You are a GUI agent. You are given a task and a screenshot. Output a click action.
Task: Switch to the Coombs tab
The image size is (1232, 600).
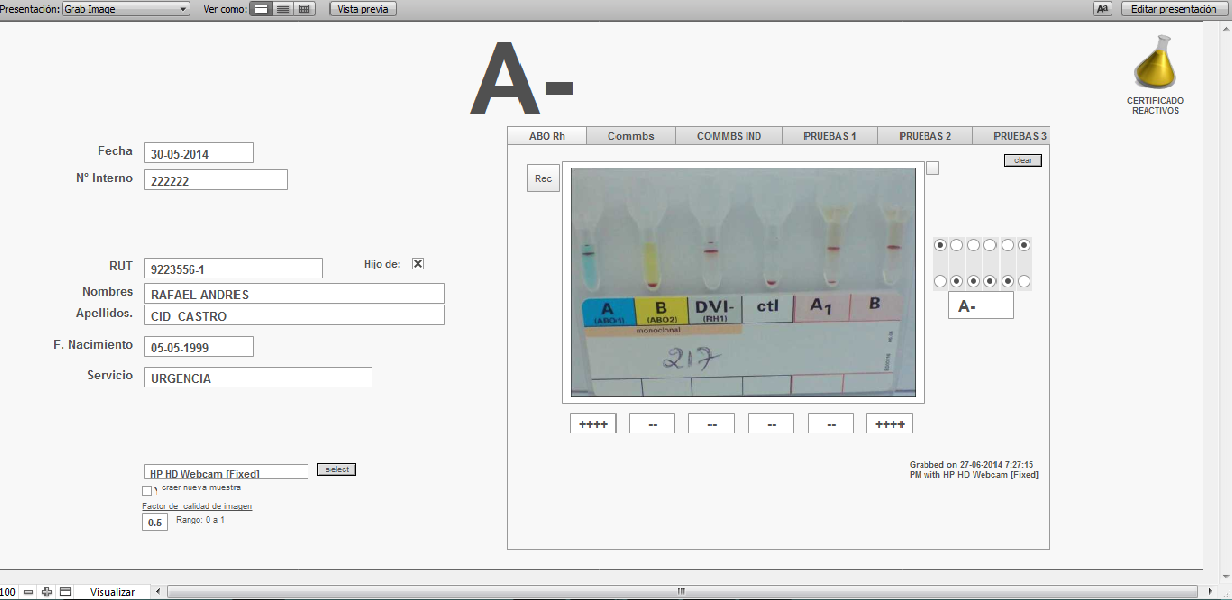pos(630,136)
